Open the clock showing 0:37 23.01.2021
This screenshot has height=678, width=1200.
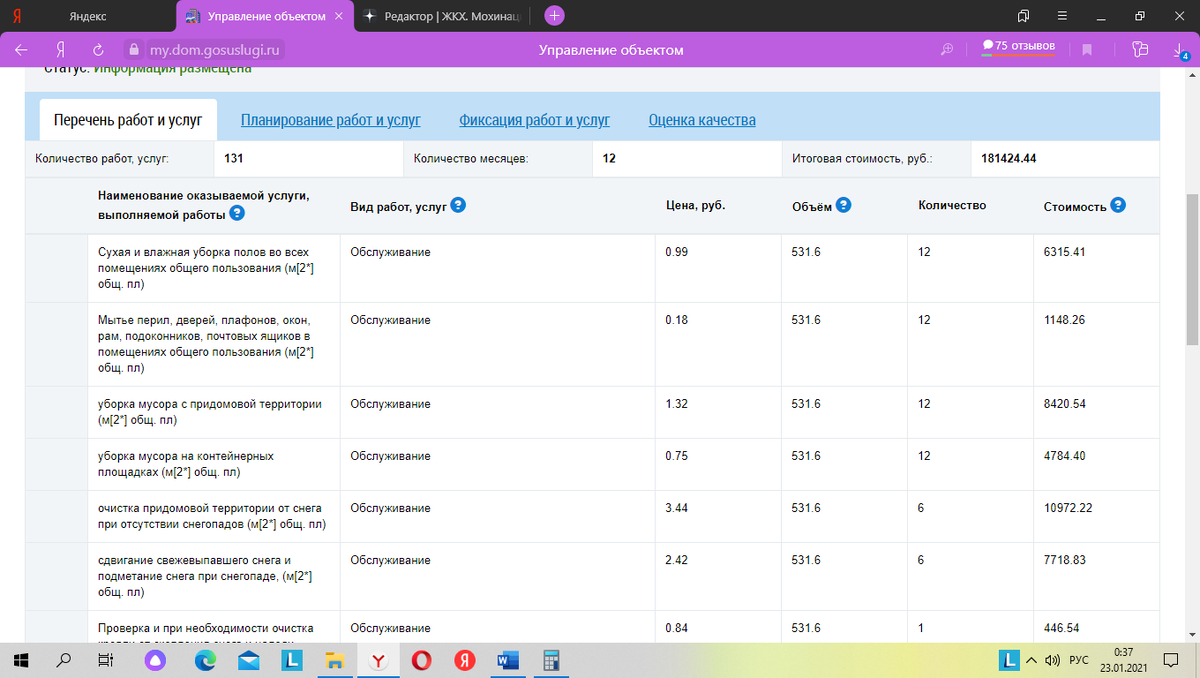[x=1125, y=660]
